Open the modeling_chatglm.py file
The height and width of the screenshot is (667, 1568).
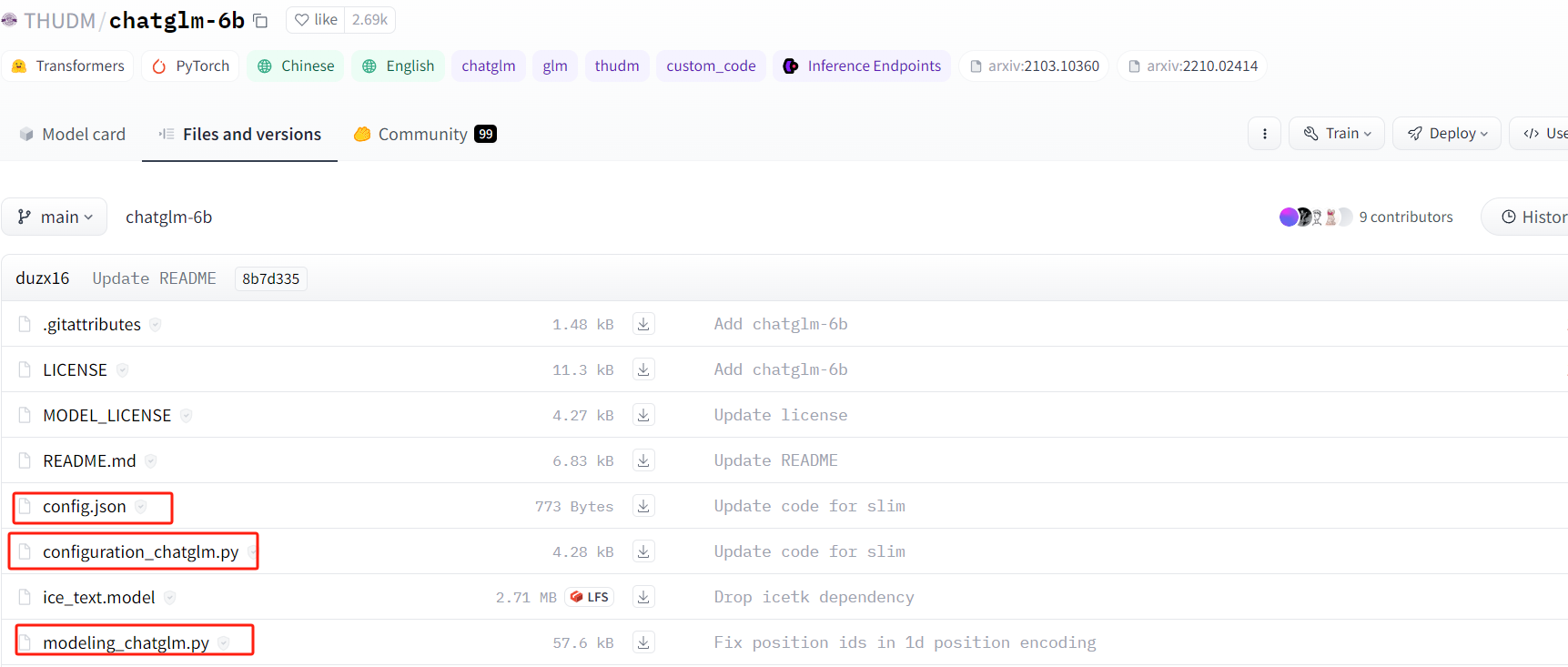point(126,642)
